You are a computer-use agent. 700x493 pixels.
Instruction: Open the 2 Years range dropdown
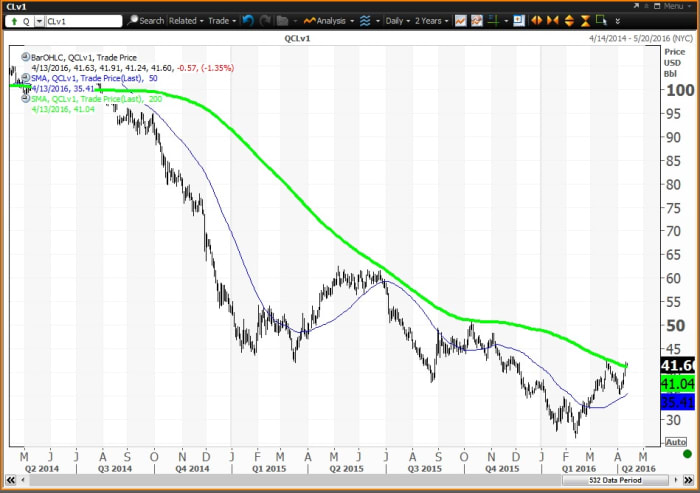(x=431, y=21)
